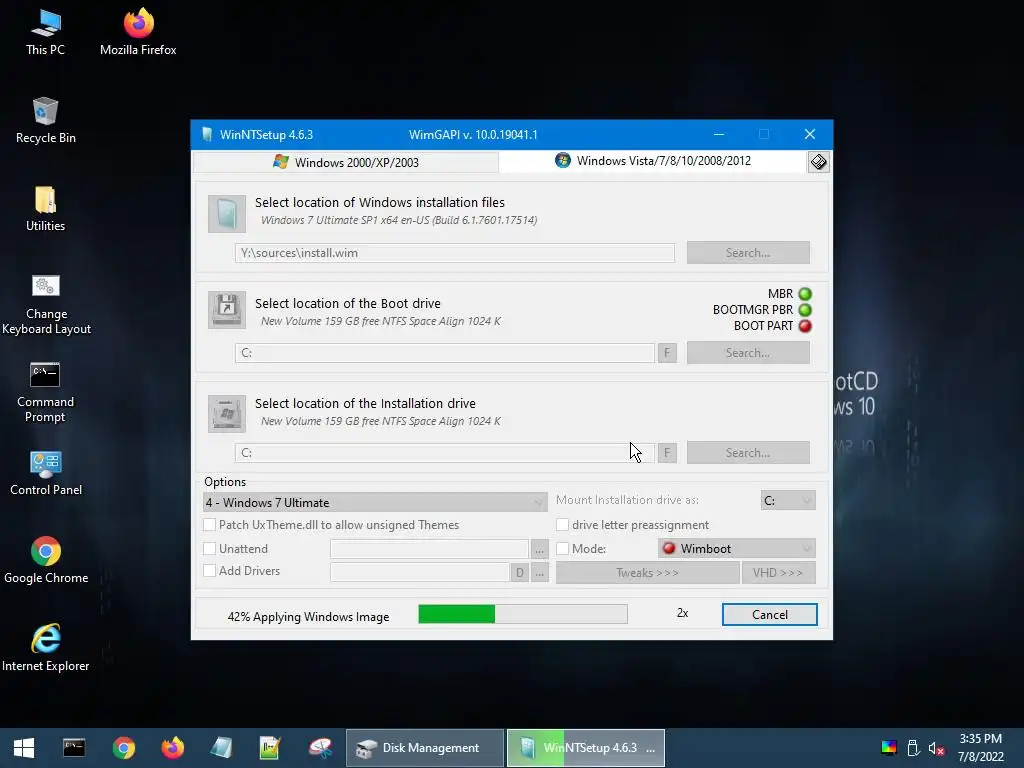
Task: Open VHD >>> options
Action: pyautogui.click(x=778, y=573)
